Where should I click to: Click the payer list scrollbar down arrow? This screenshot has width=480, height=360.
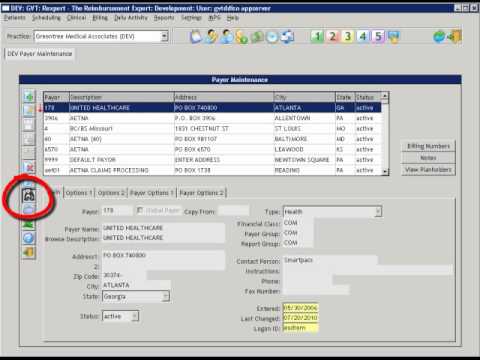[x=385, y=171]
